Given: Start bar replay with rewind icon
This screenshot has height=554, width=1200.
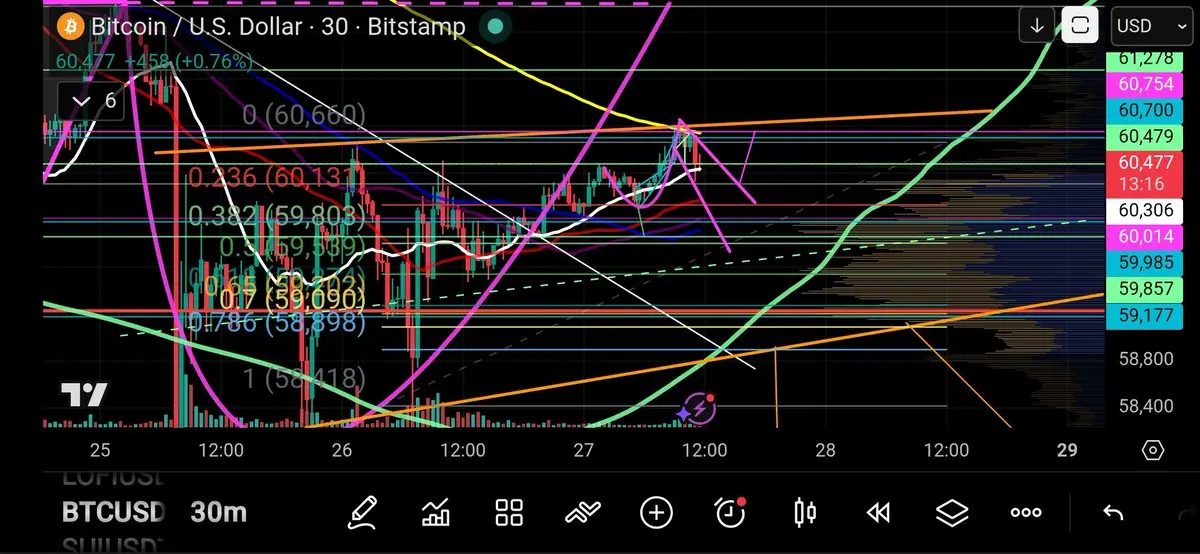Looking at the screenshot, I should 878,513.
